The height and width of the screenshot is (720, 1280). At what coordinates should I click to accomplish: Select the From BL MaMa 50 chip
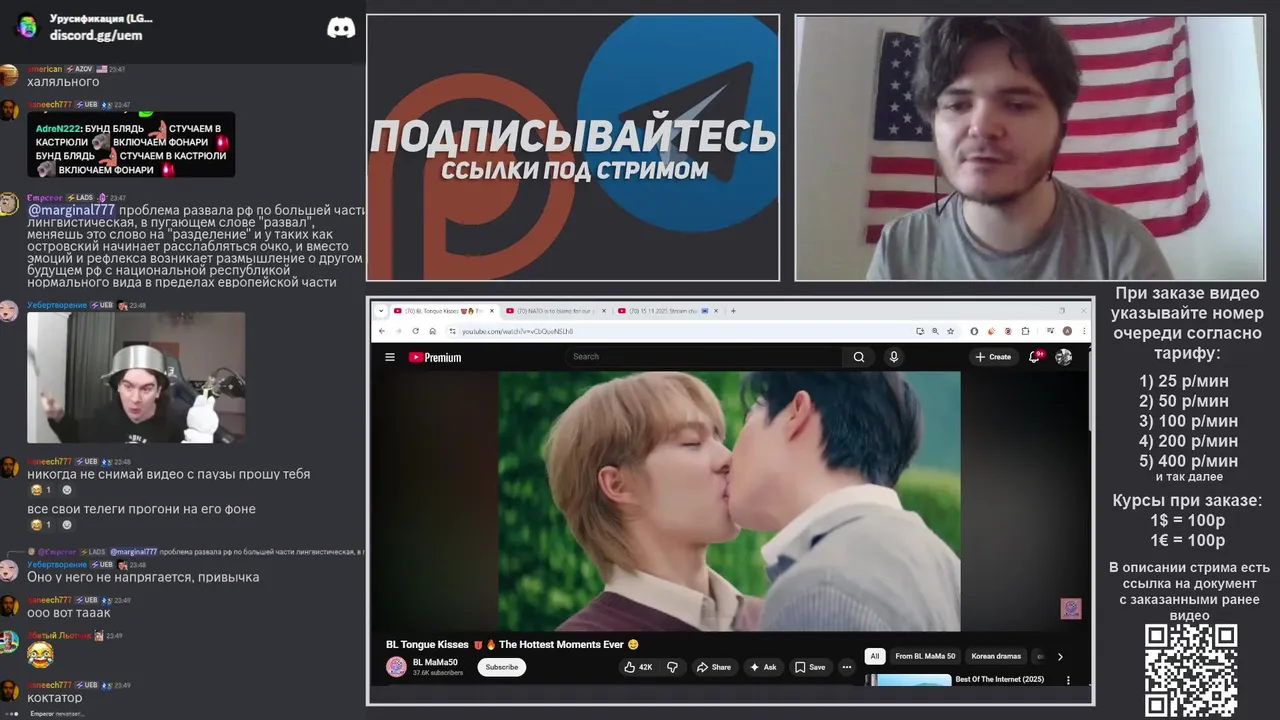tap(925, 657)
